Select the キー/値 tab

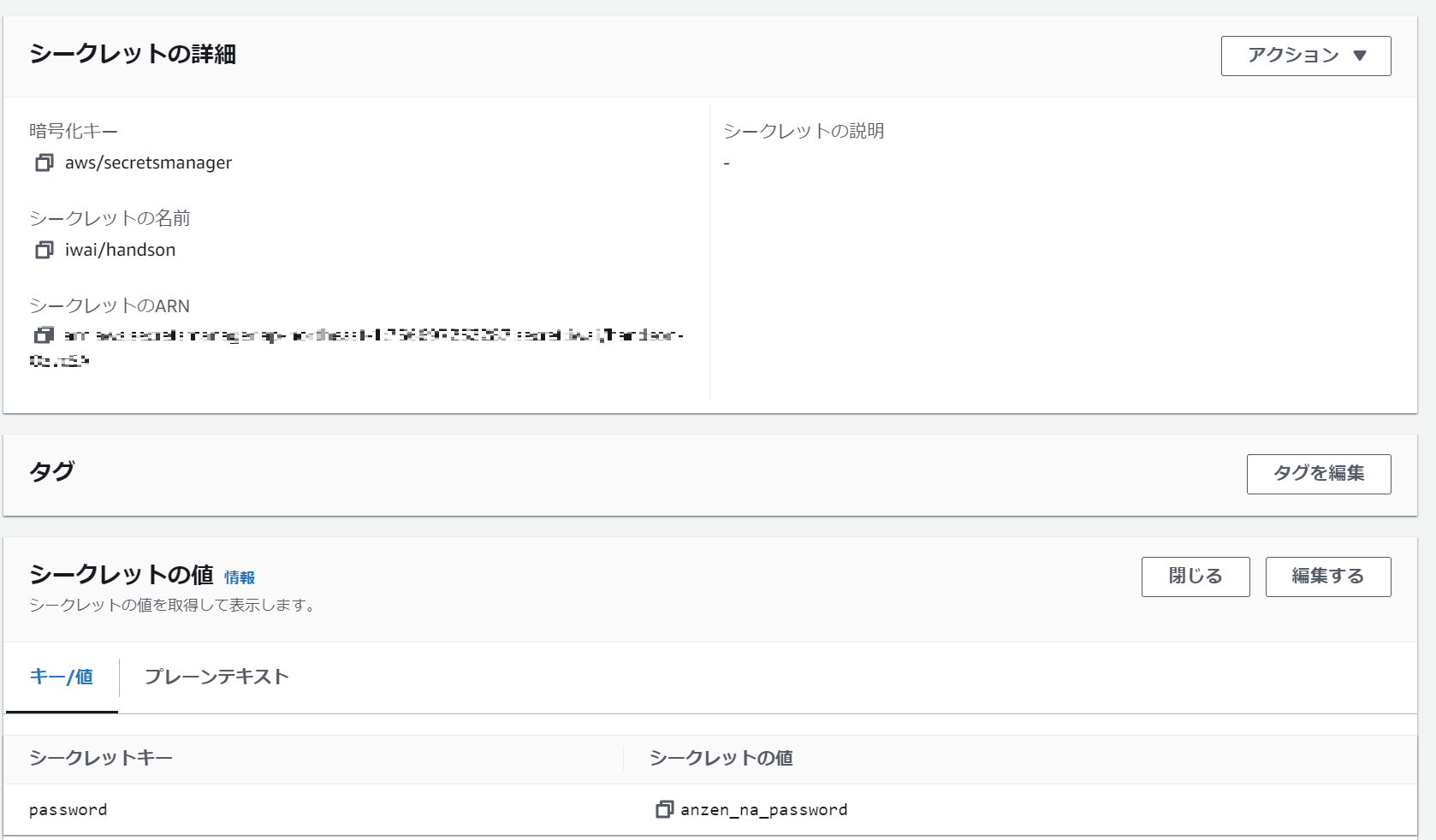click(61, 677)
